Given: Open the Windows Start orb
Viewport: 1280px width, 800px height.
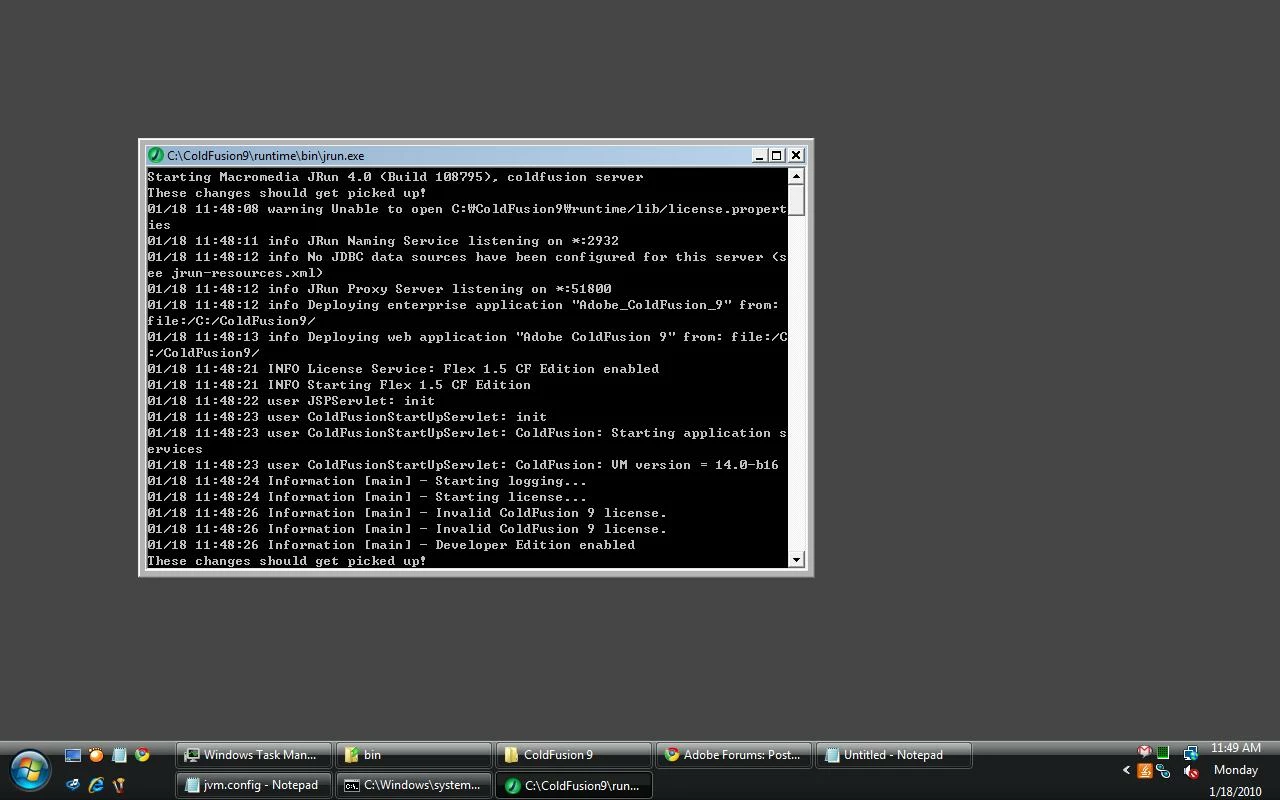Looking at the screenshot, I should tap(30, 770).
